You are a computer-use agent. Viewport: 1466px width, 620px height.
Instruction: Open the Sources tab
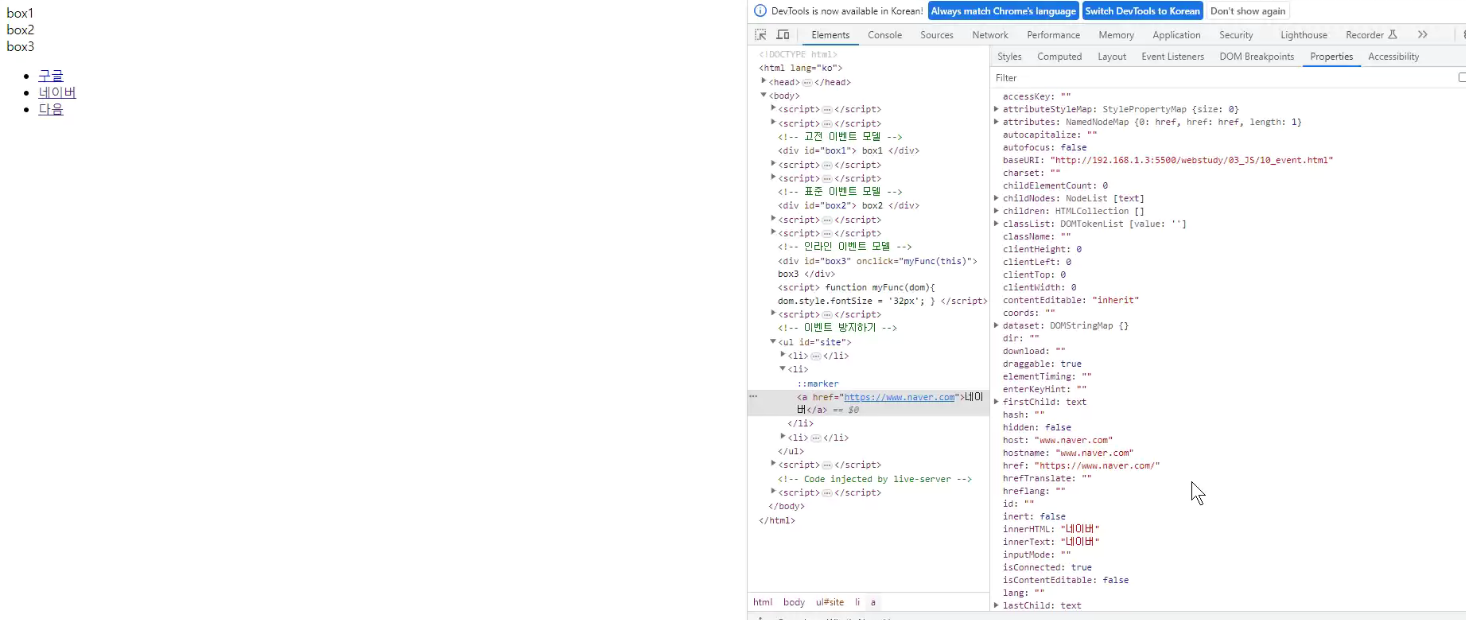tap(937, 35)
